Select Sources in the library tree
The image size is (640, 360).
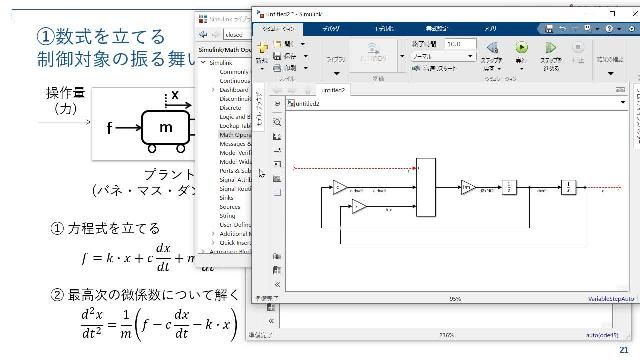pyautogui.click(x=230, y=207)
